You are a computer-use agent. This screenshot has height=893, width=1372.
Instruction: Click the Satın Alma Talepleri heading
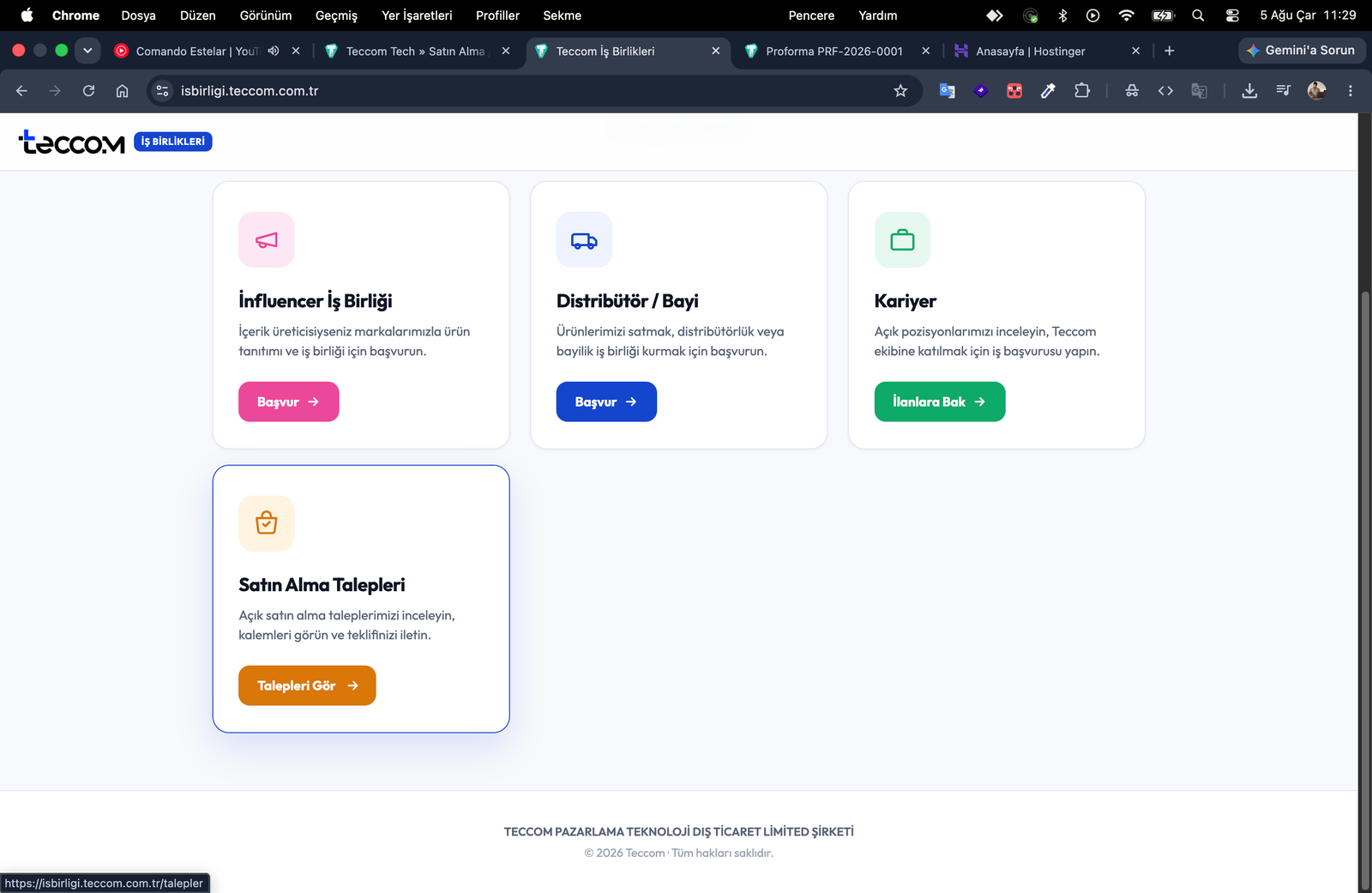pos(322,585)
